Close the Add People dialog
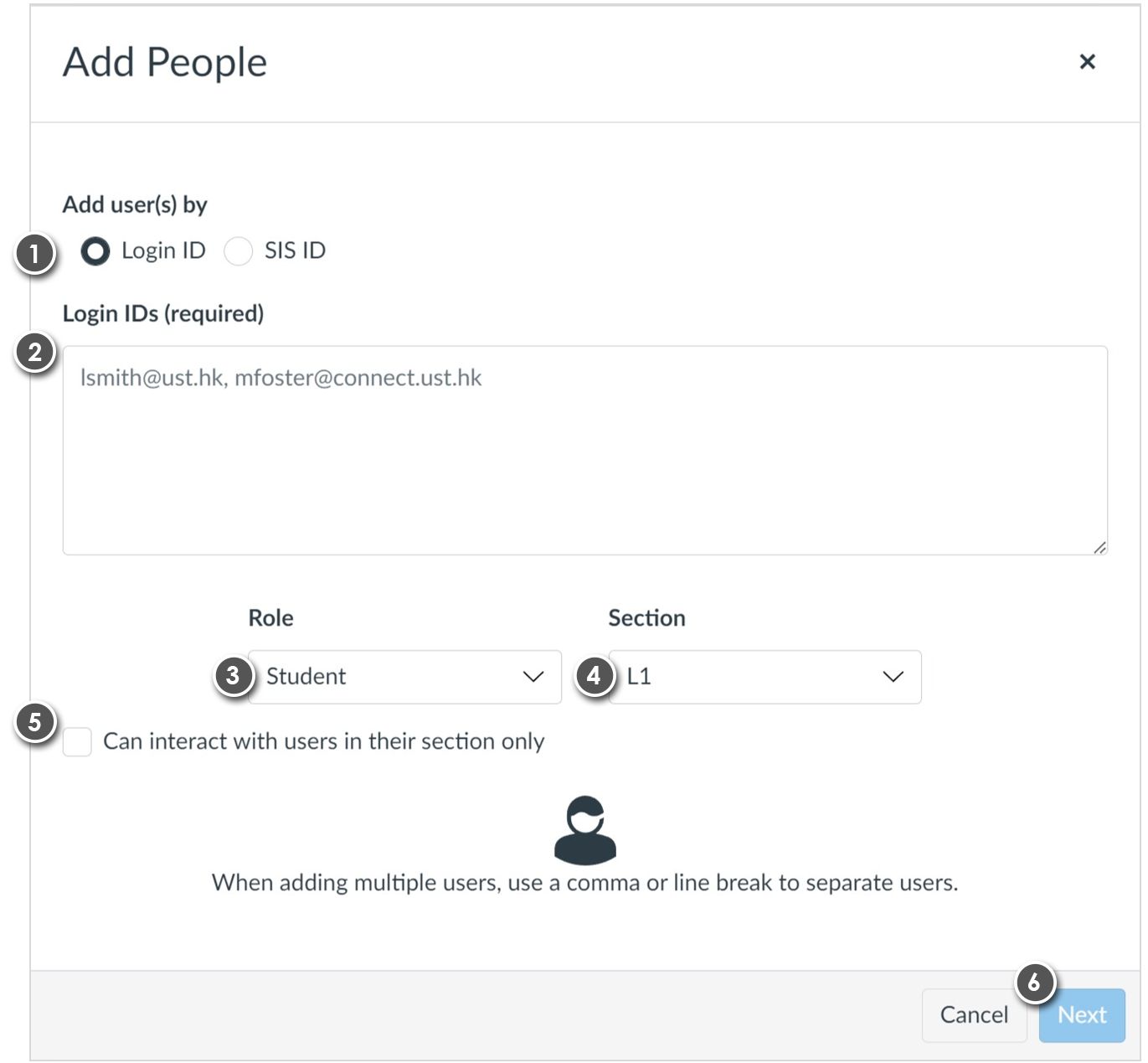The width and height of the screenshot is (1148, 1063). point(1087,61)
